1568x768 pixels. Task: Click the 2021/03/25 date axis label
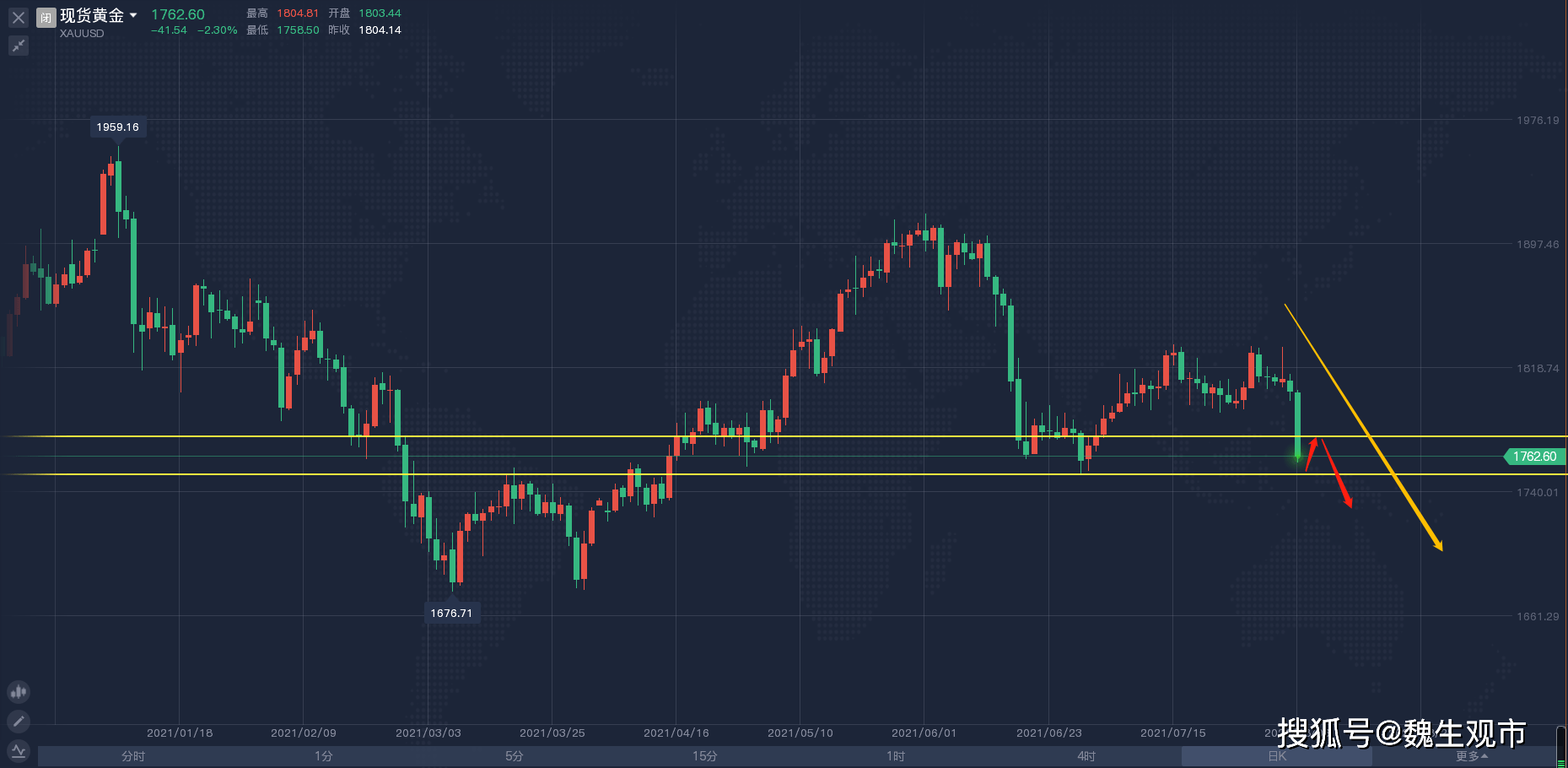coord(552,733)
